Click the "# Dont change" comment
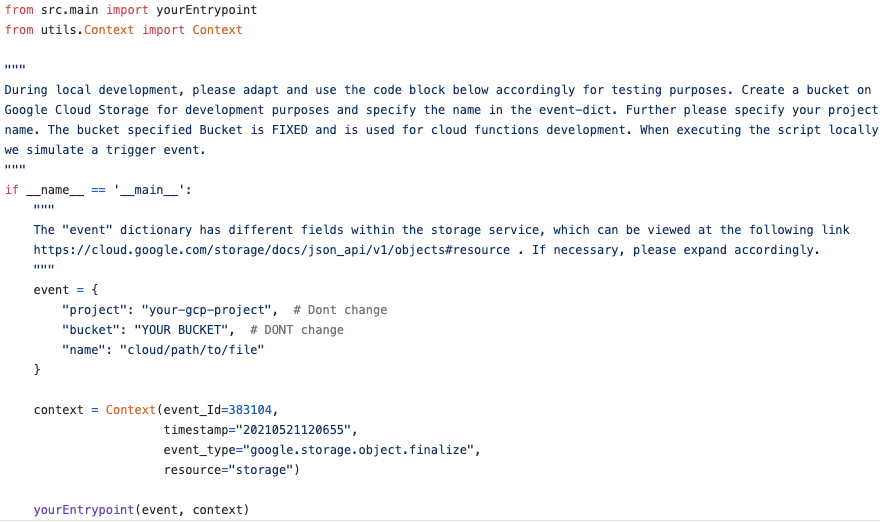 340,310
